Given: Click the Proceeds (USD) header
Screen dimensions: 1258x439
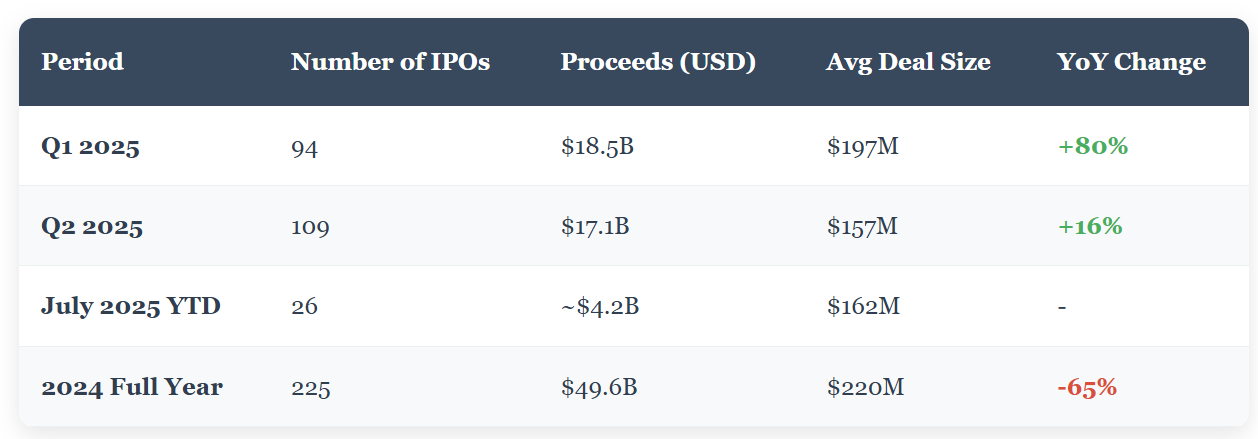Looking at the screenshot, I should pyautogui.click(x=658, y=62).
